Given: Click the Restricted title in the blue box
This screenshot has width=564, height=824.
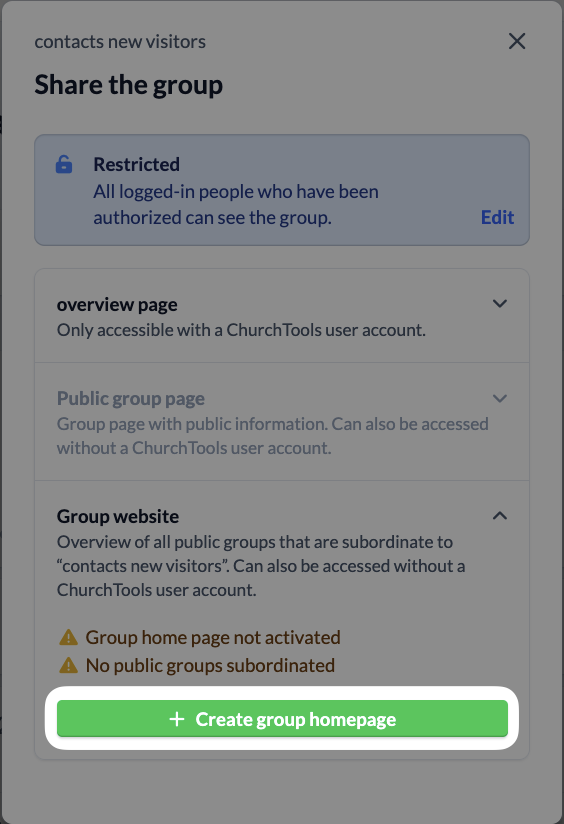Looking at the screenshot, I should tap(137, 164).
